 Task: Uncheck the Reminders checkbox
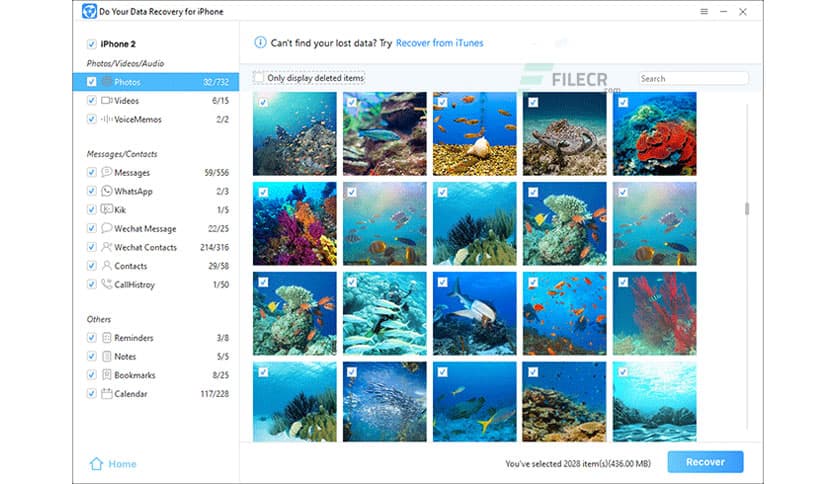[91, 337]
